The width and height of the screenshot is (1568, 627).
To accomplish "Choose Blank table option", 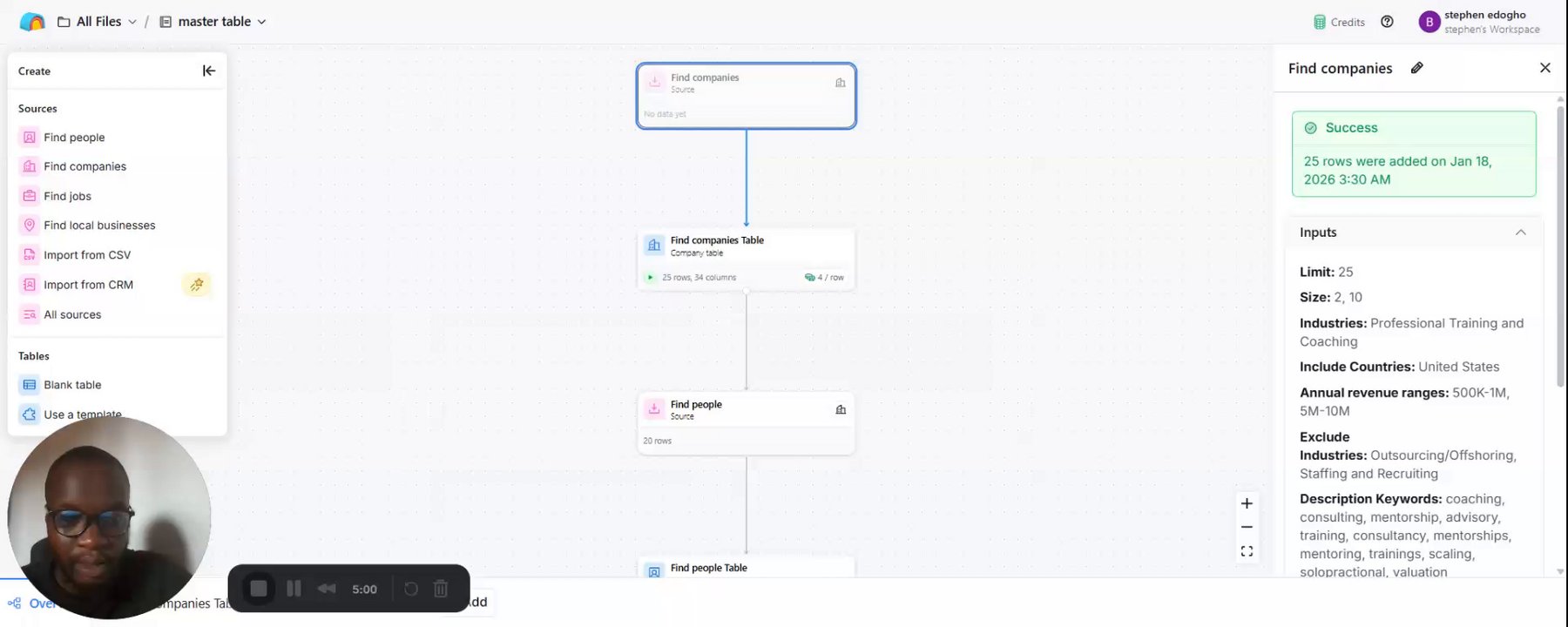I will [72, 385].
